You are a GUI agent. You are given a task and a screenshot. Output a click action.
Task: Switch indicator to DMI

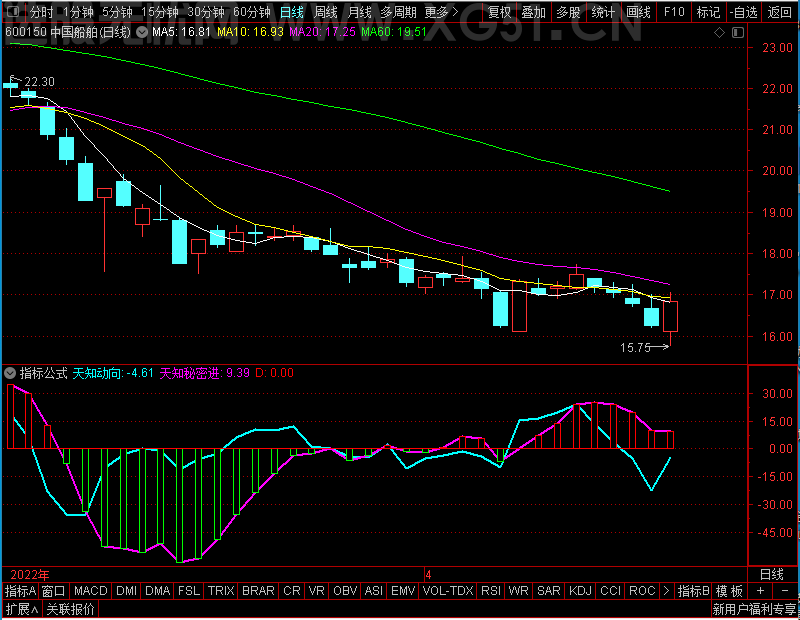pos(127,591)
